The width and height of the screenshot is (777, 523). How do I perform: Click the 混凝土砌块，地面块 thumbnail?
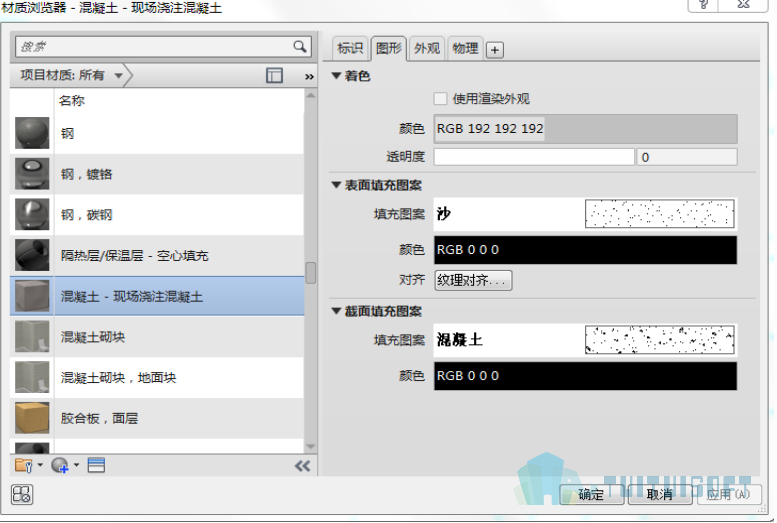[32, 377]
